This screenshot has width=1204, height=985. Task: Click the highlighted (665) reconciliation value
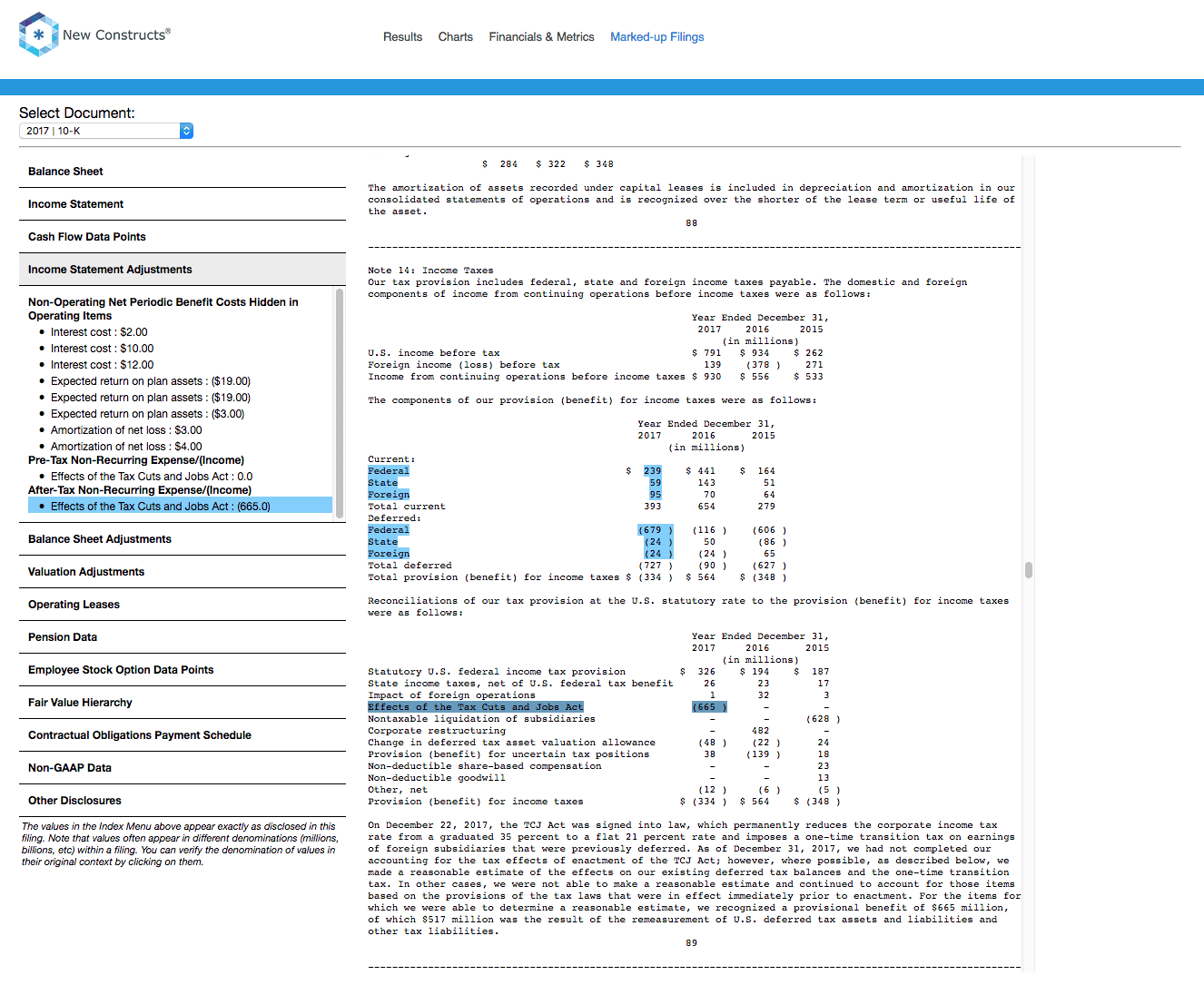tap(709, 707)
